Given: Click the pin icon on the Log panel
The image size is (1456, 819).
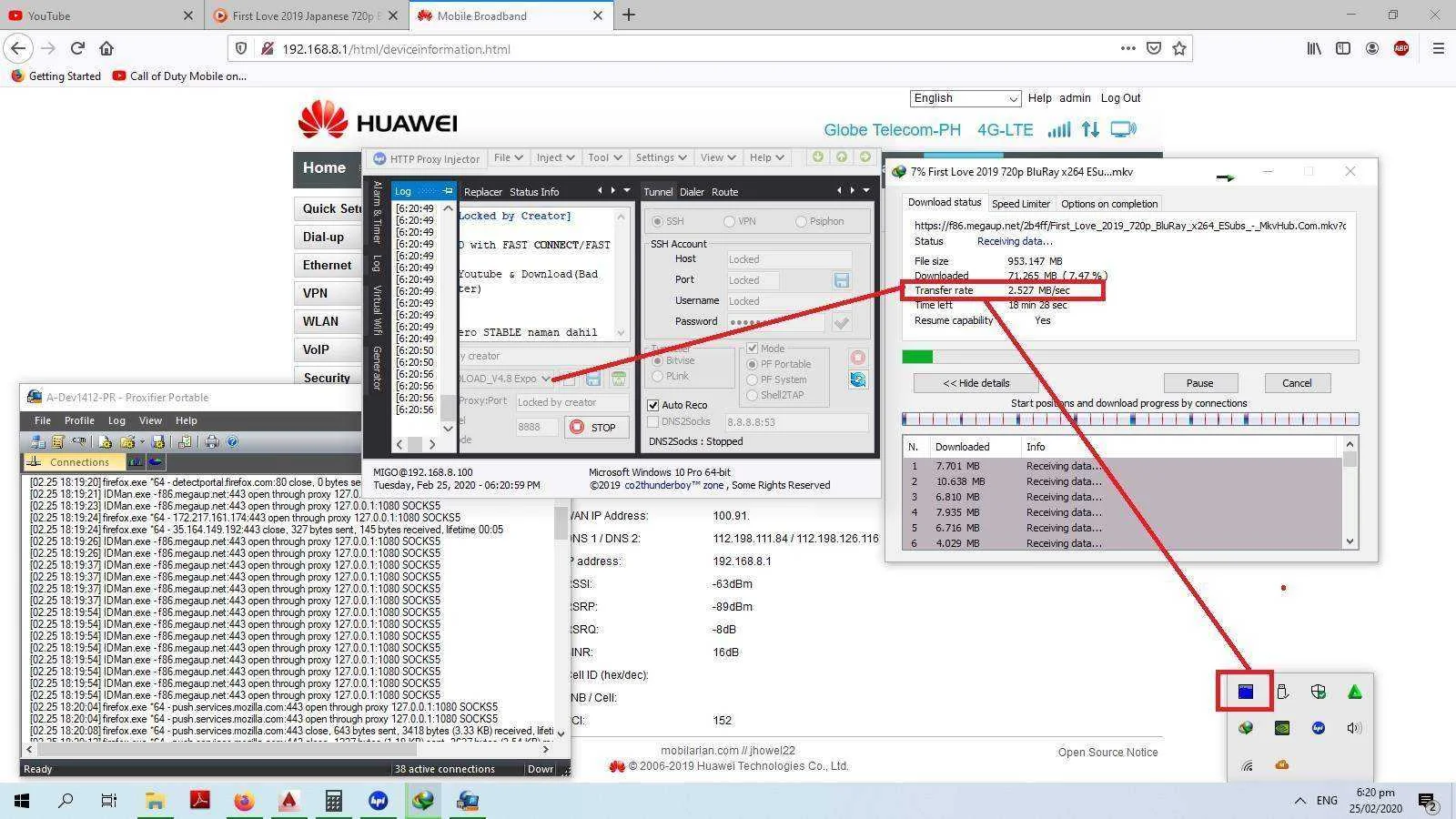Looking at the screenshot, I should point(448,191).
